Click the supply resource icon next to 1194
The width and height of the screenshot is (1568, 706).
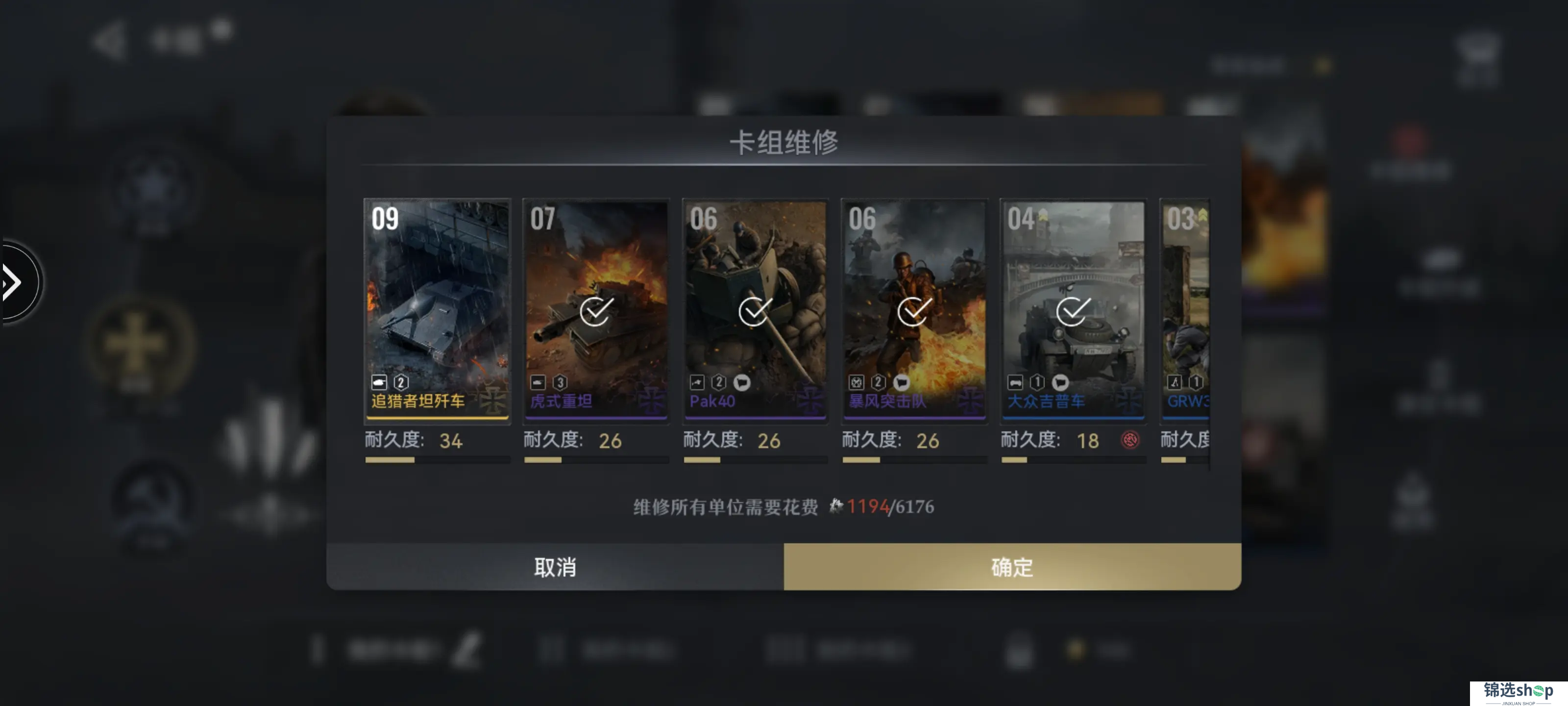(836, 505)
